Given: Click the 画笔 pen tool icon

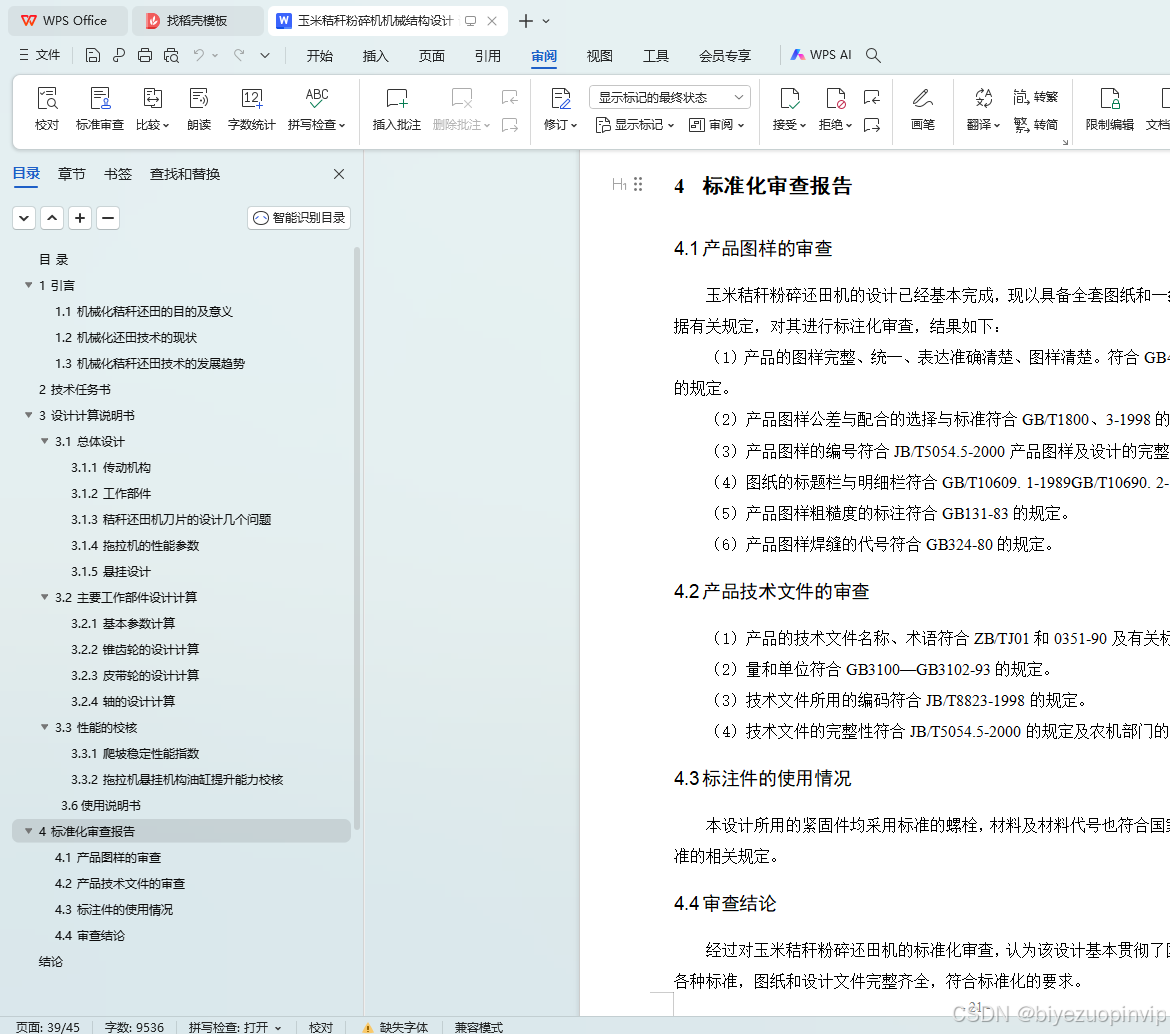Looking at the screenshot, I should click(923, 108).
